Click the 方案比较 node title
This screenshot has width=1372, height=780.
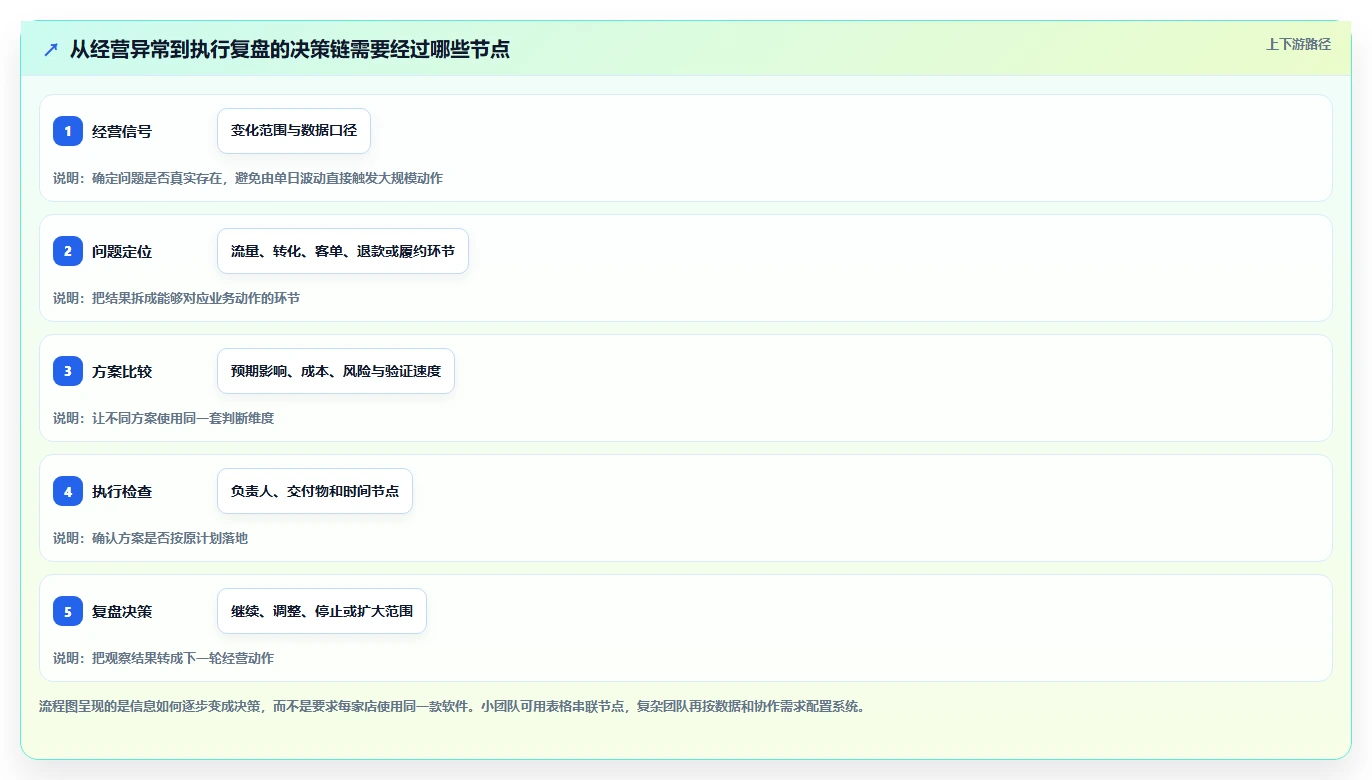coord(122,371)
